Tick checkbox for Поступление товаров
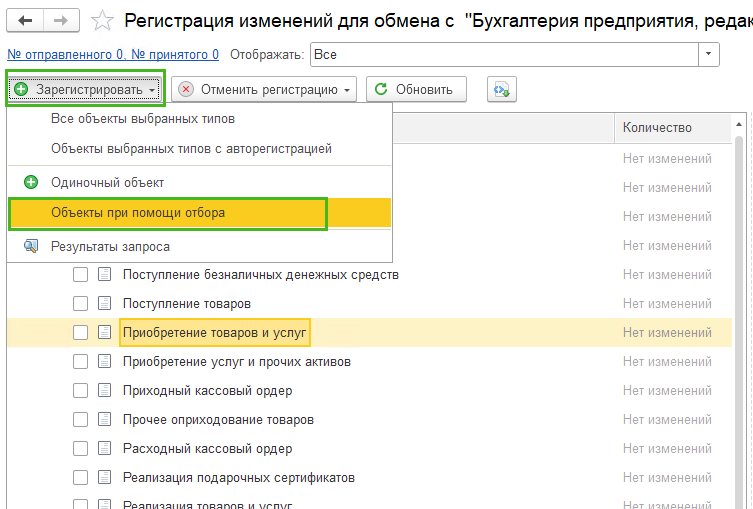The width and height of the screenshot is (753, 509). (80, 303)
